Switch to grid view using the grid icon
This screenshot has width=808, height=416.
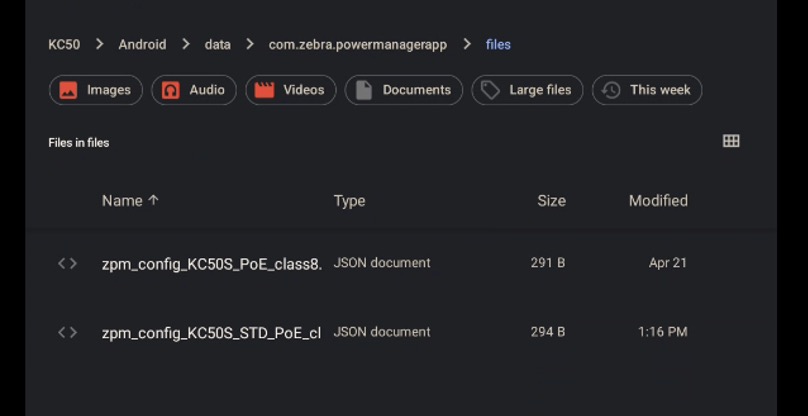(x=731, y=141)
